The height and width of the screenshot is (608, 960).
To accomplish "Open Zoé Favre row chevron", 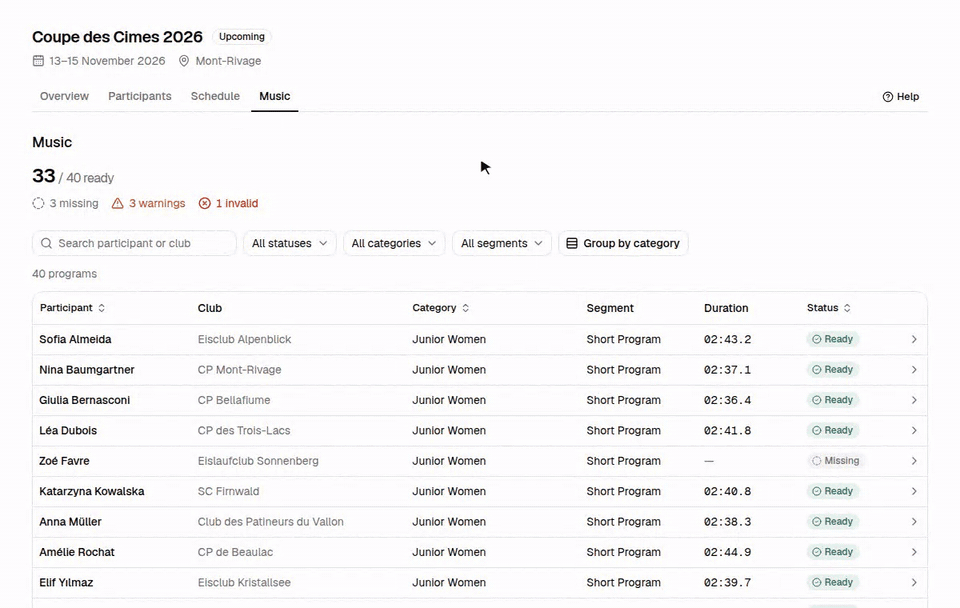I will coord(914,461).
